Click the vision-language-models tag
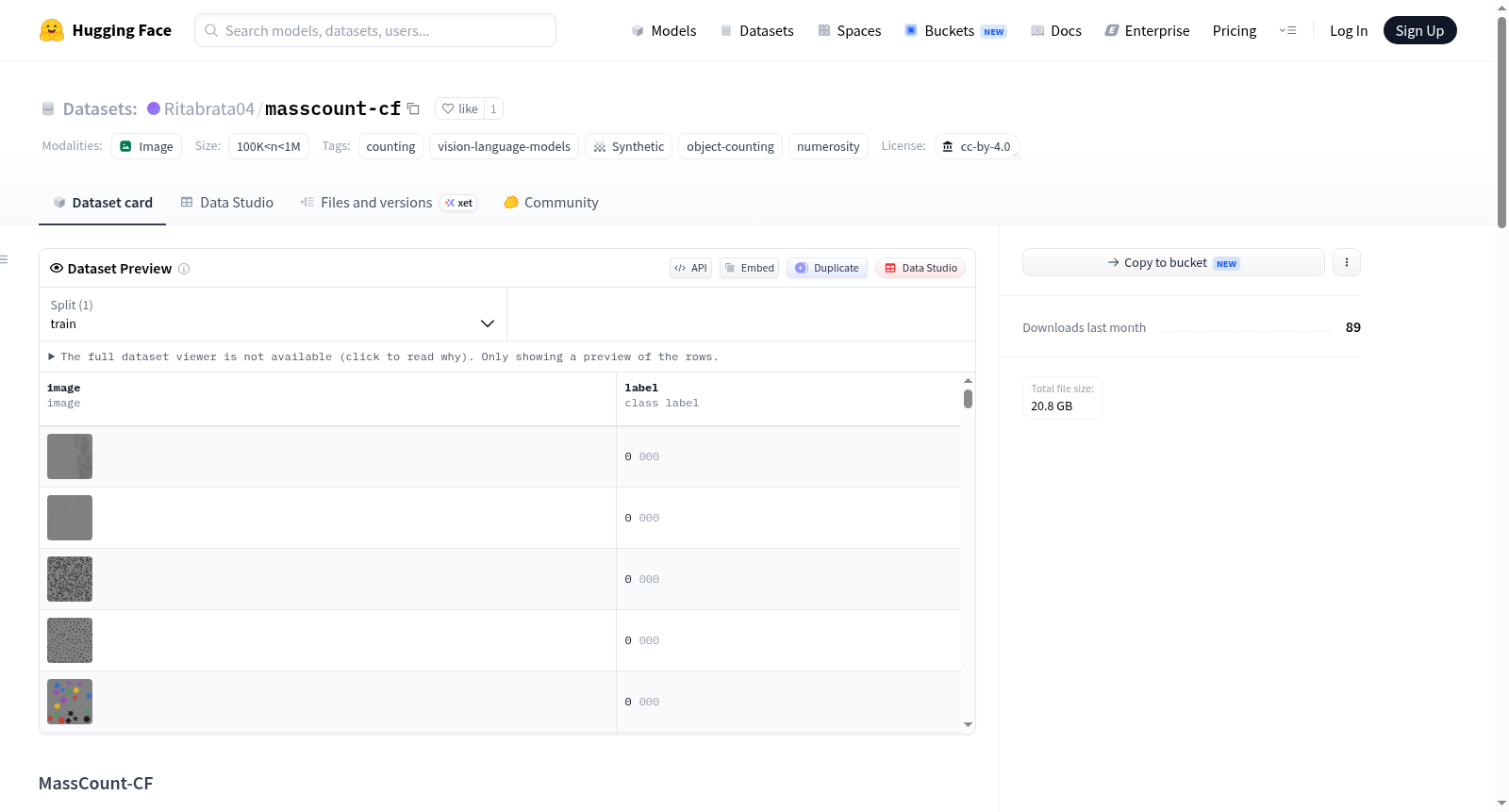The image size is (1509, 812). (504, 146)
